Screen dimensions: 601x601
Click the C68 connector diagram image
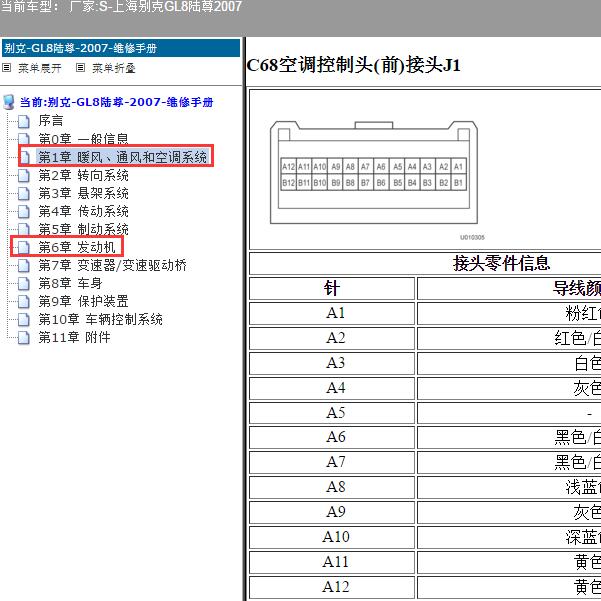pos(374,172)
